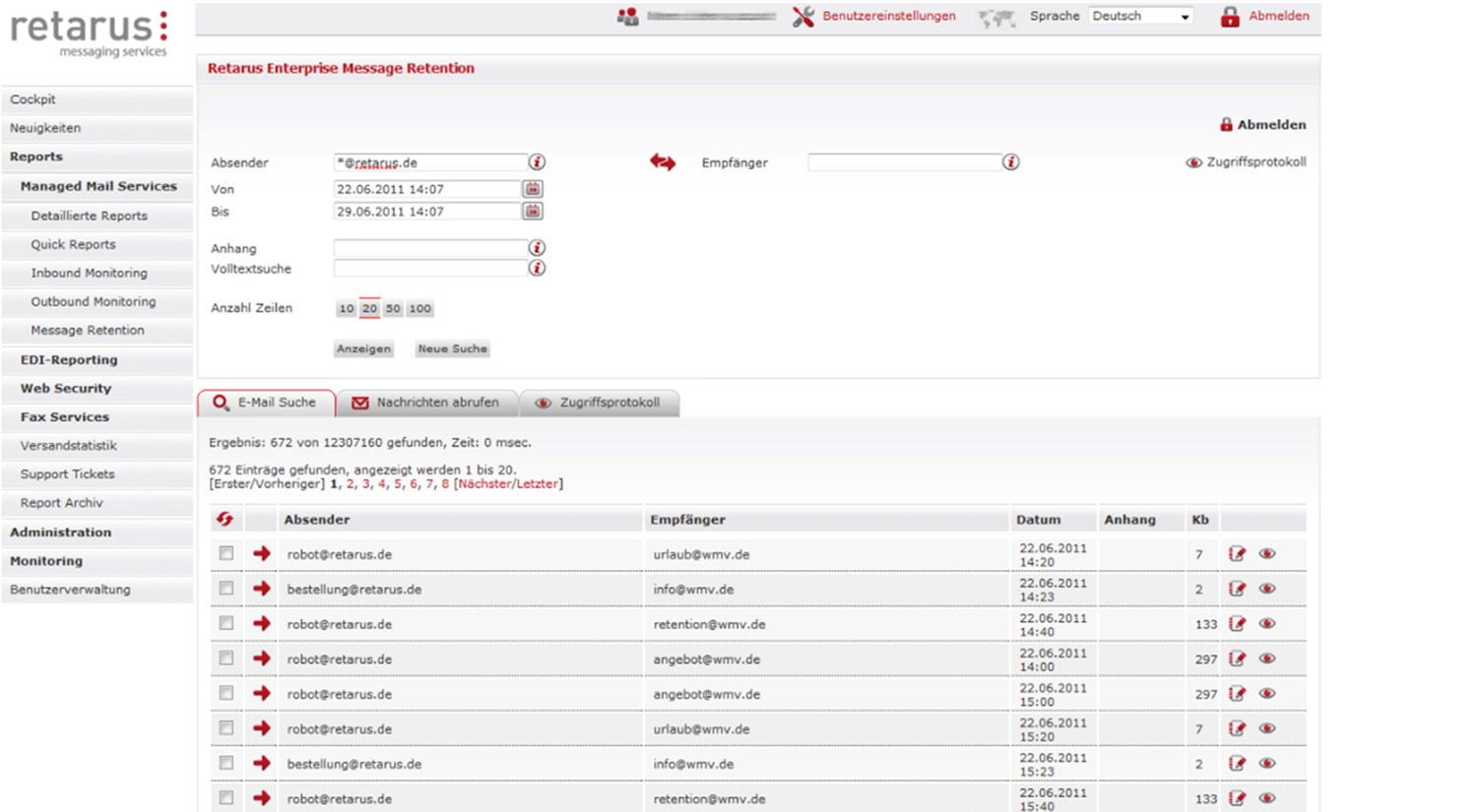Expand Fax Services in sidebar
Image resolution: width=1477 pixels, height=812 pixels.
click(x=65, y=417)
